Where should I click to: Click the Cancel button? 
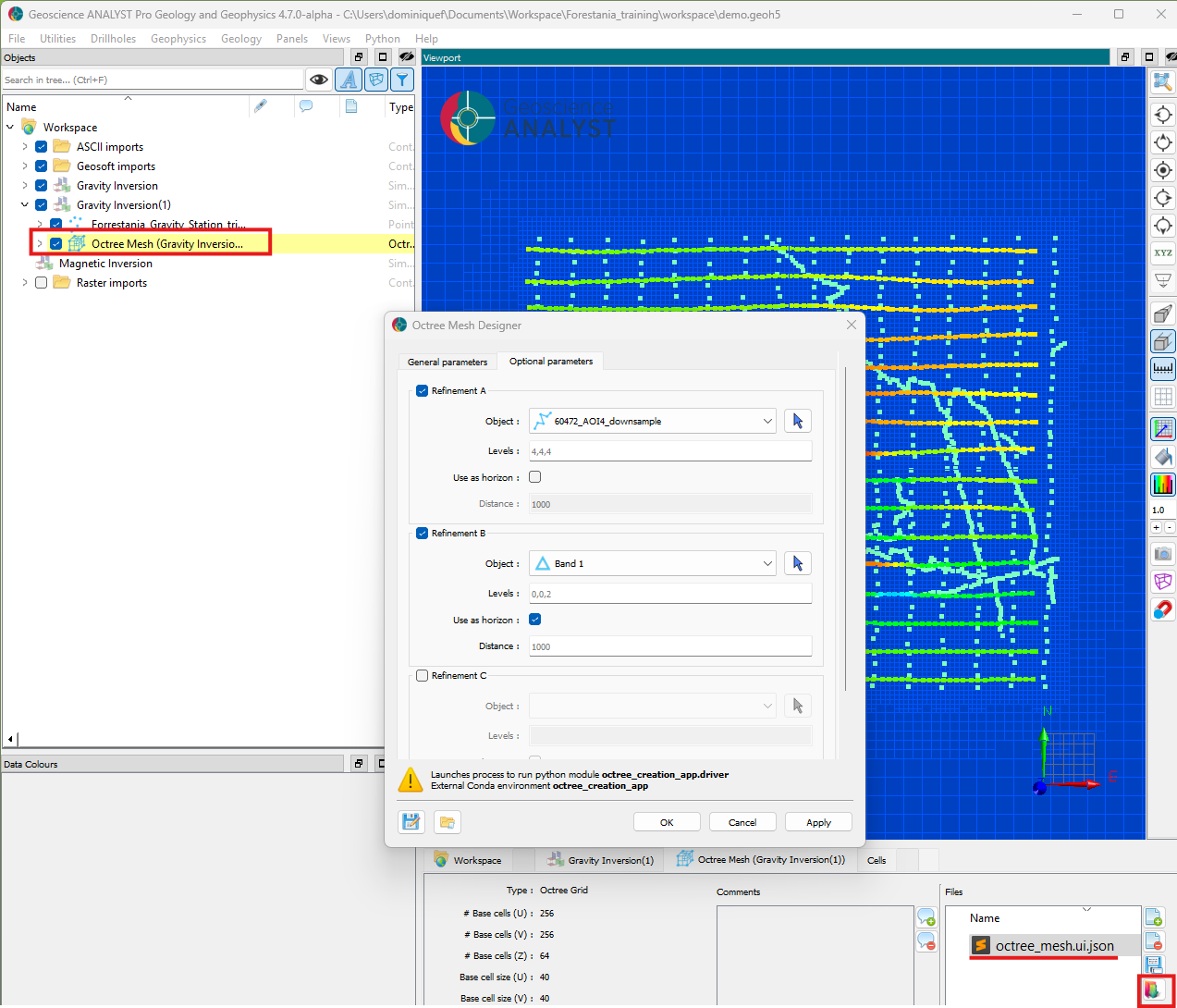(x=742, y=822)
